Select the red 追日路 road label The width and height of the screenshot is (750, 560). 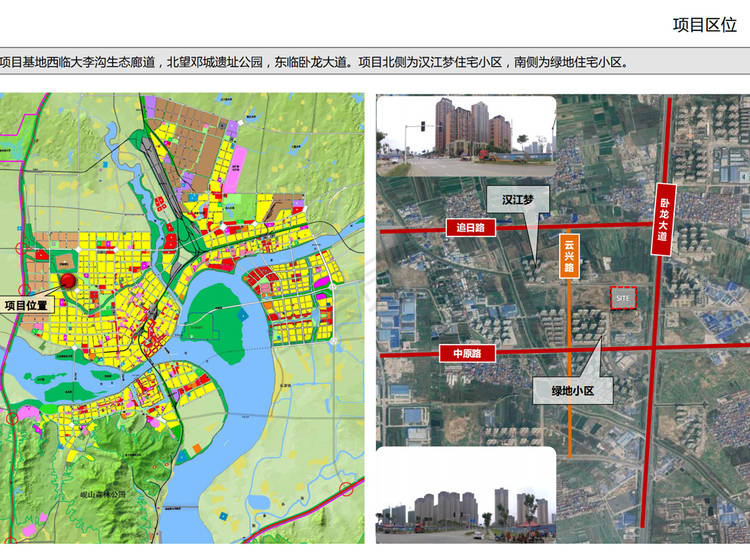(x=469, y=228)
